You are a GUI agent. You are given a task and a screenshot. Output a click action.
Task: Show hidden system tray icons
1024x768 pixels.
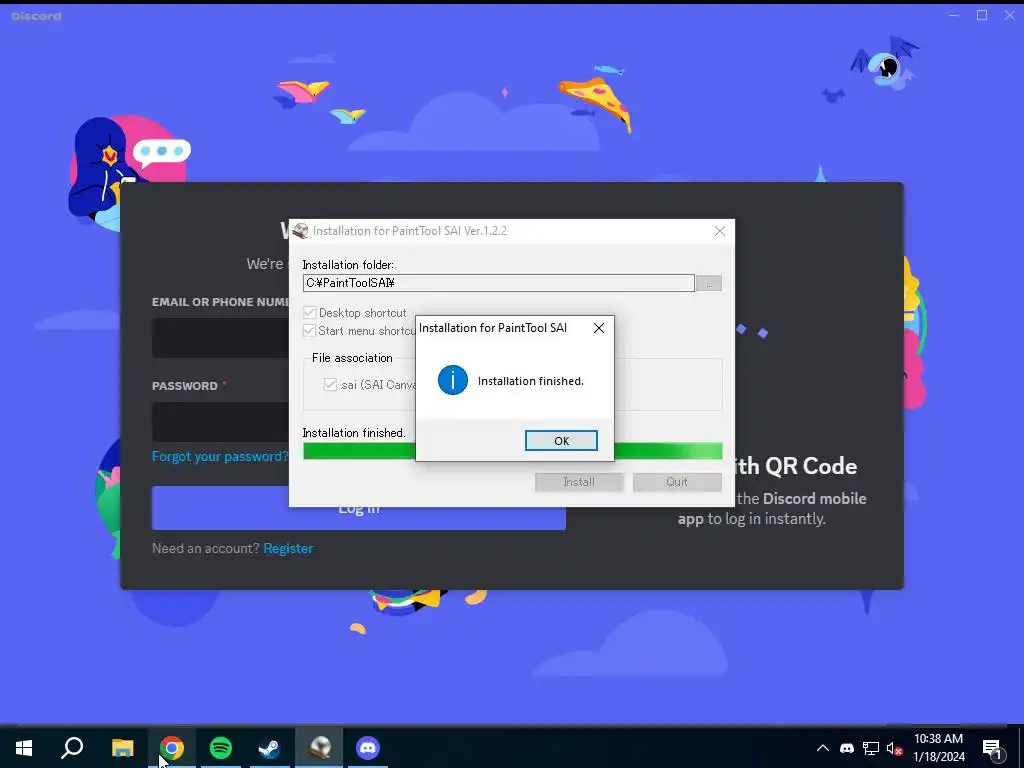coord(823,748)
